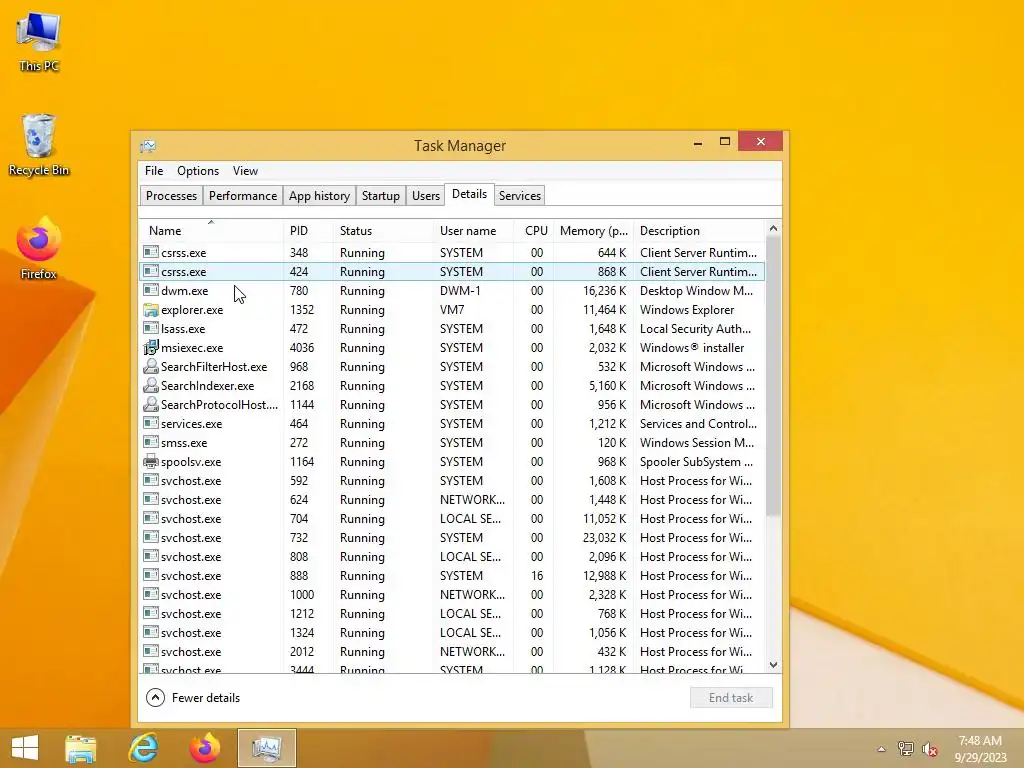Click the End task button
Viewport: 1024px width, 768px height.
tap(731, 697)
